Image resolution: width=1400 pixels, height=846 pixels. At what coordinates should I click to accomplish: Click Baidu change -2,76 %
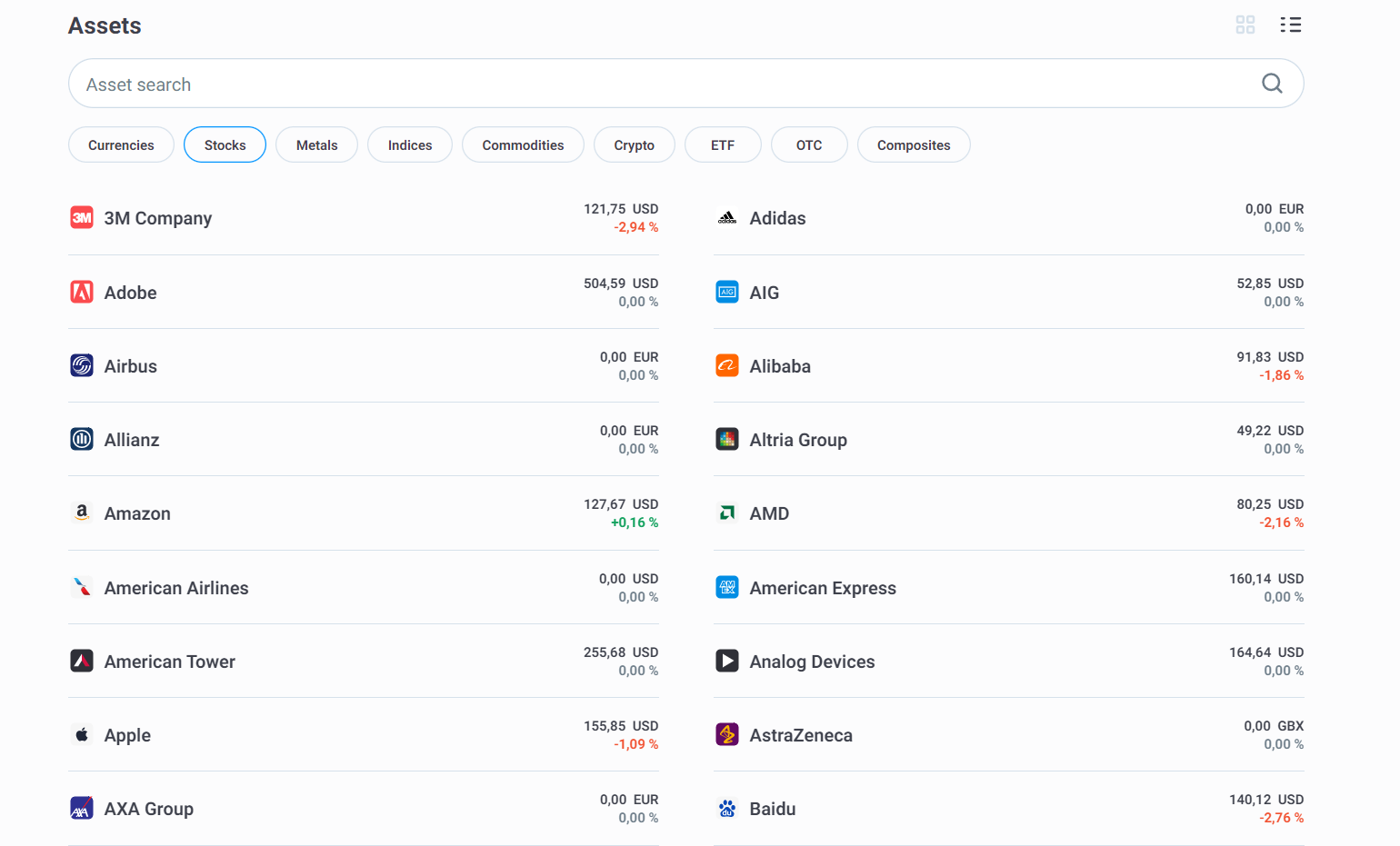coord(1281,818)
